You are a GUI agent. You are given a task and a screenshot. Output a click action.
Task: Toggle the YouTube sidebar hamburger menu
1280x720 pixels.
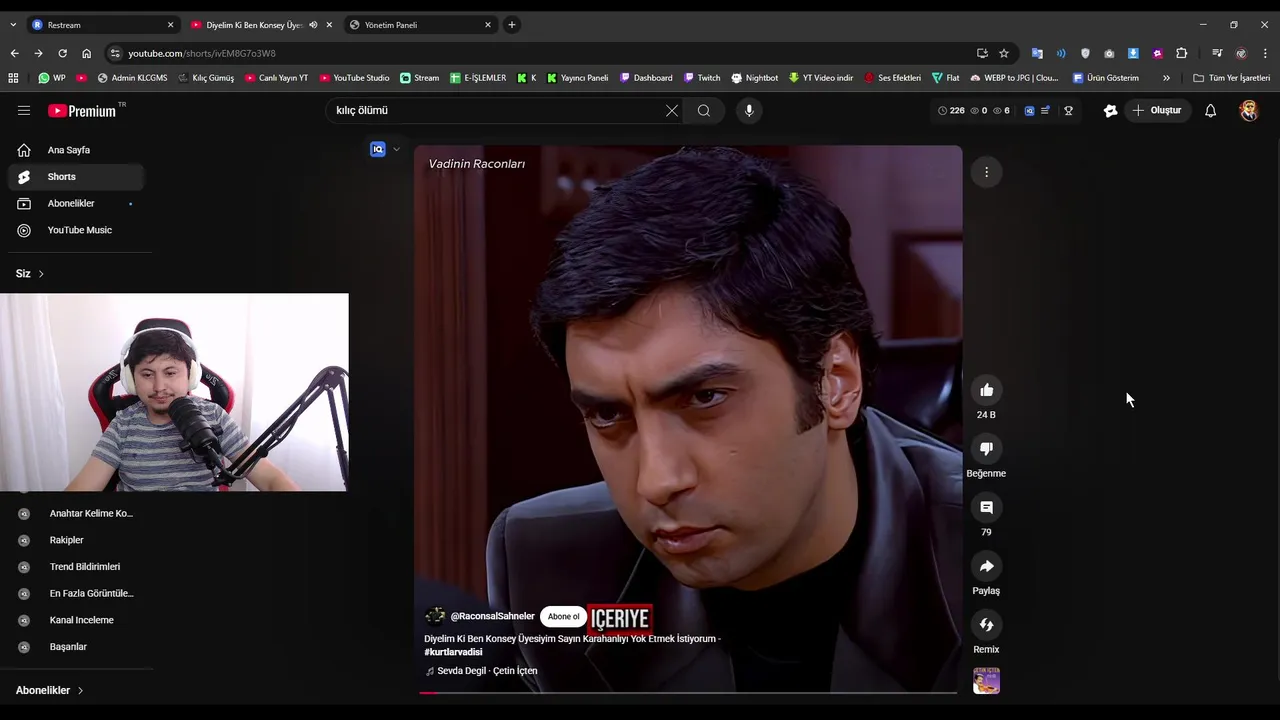tap(24, 111)
